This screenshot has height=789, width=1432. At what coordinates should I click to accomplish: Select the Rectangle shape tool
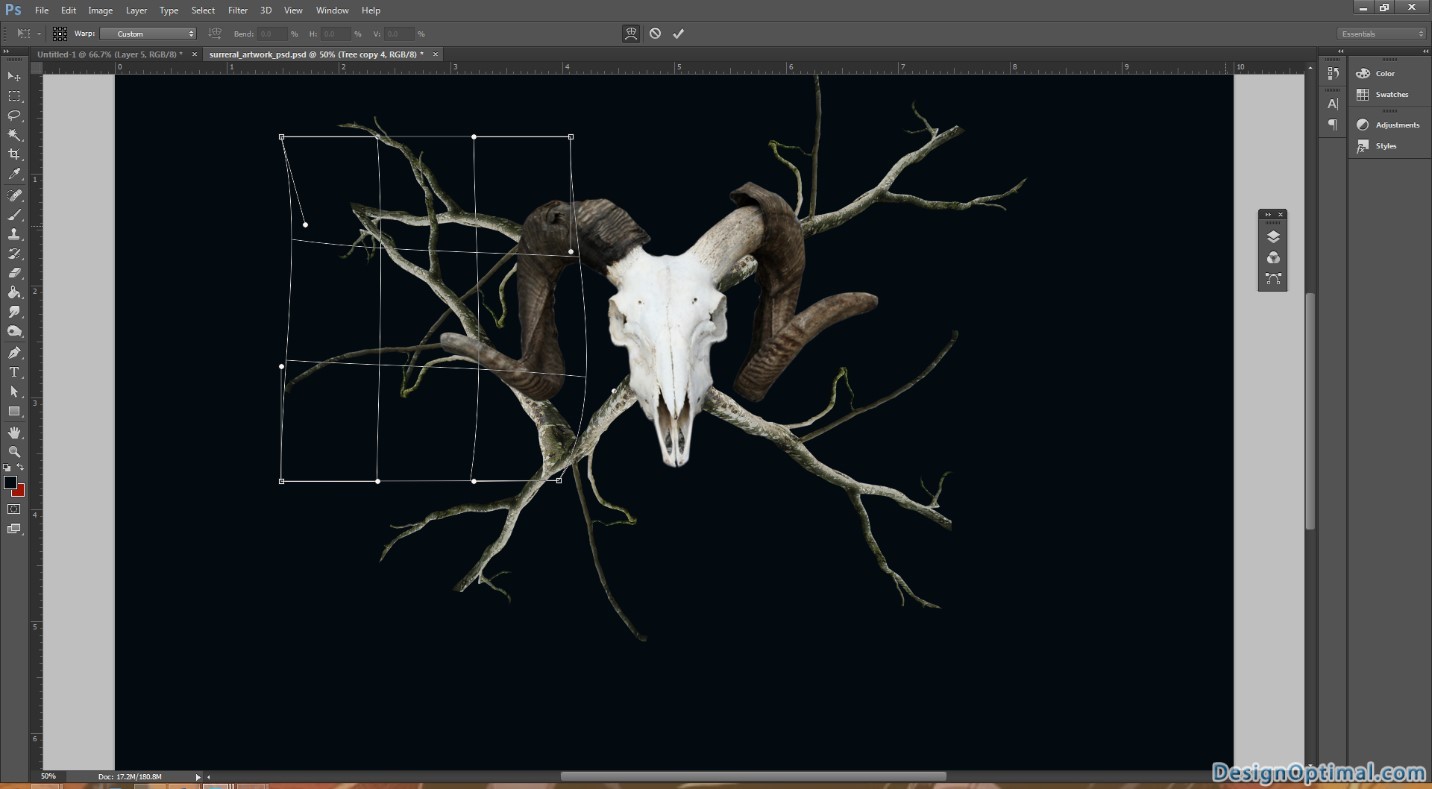pyautogui.click(x=14, y=412)
